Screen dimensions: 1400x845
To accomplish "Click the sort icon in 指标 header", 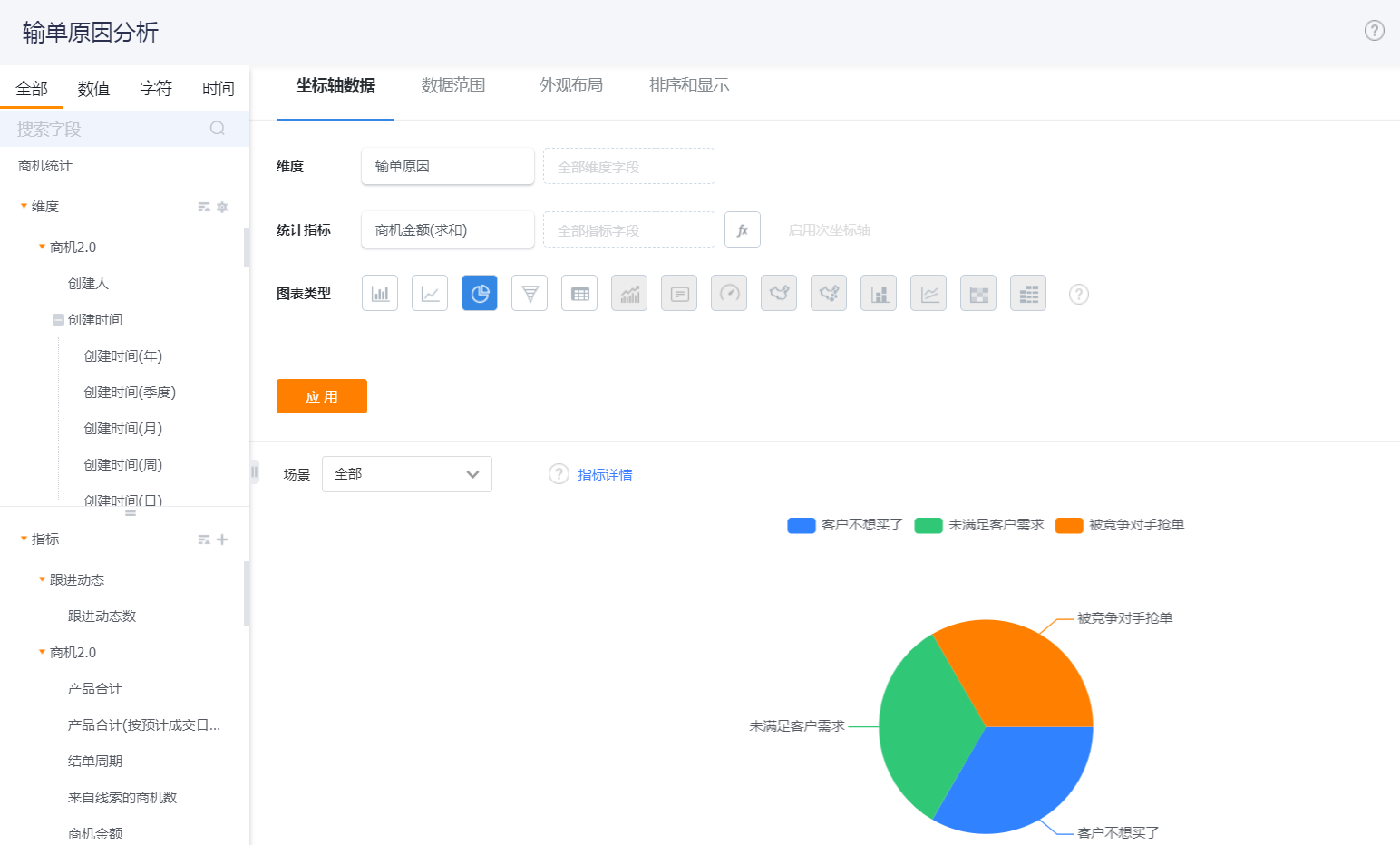I will pyautogui.click(x=204, y=539).
